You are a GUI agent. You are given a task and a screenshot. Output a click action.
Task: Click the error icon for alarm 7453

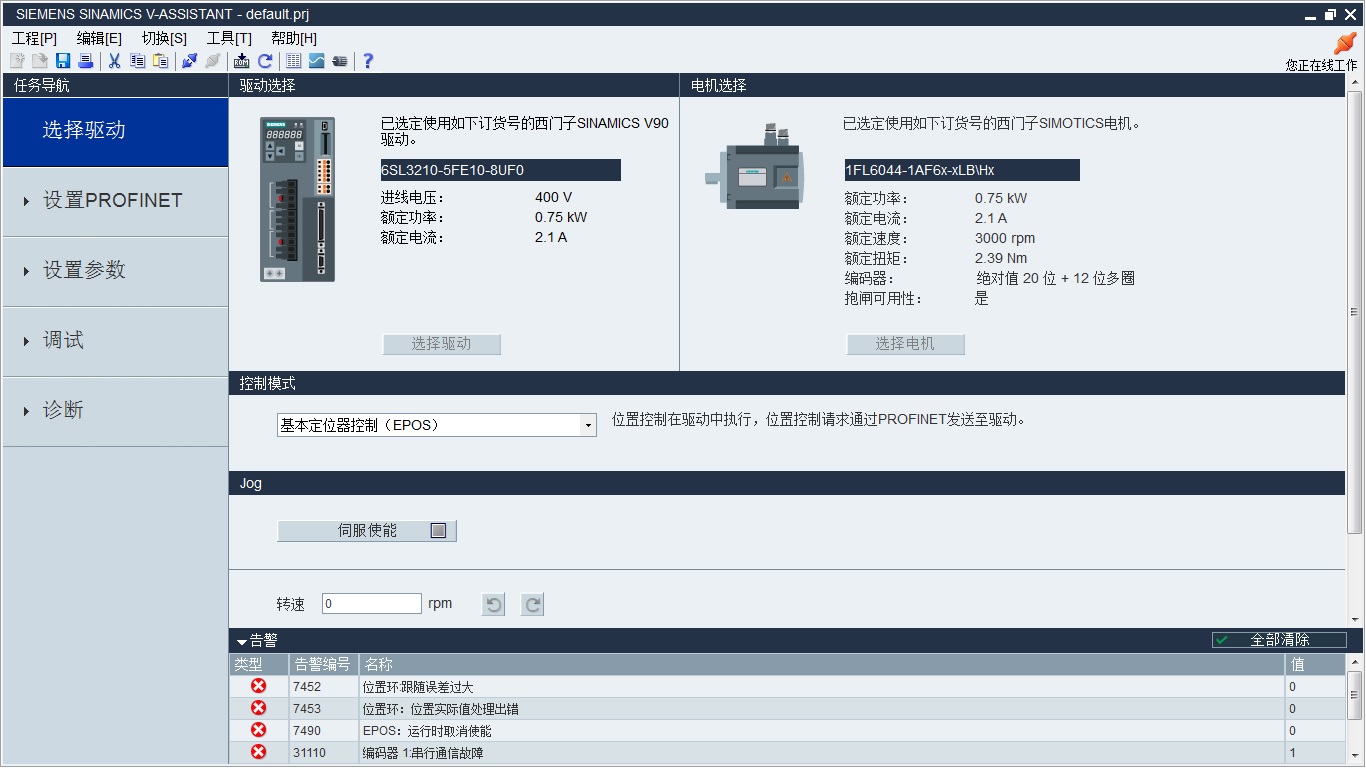tap(258, 708)
